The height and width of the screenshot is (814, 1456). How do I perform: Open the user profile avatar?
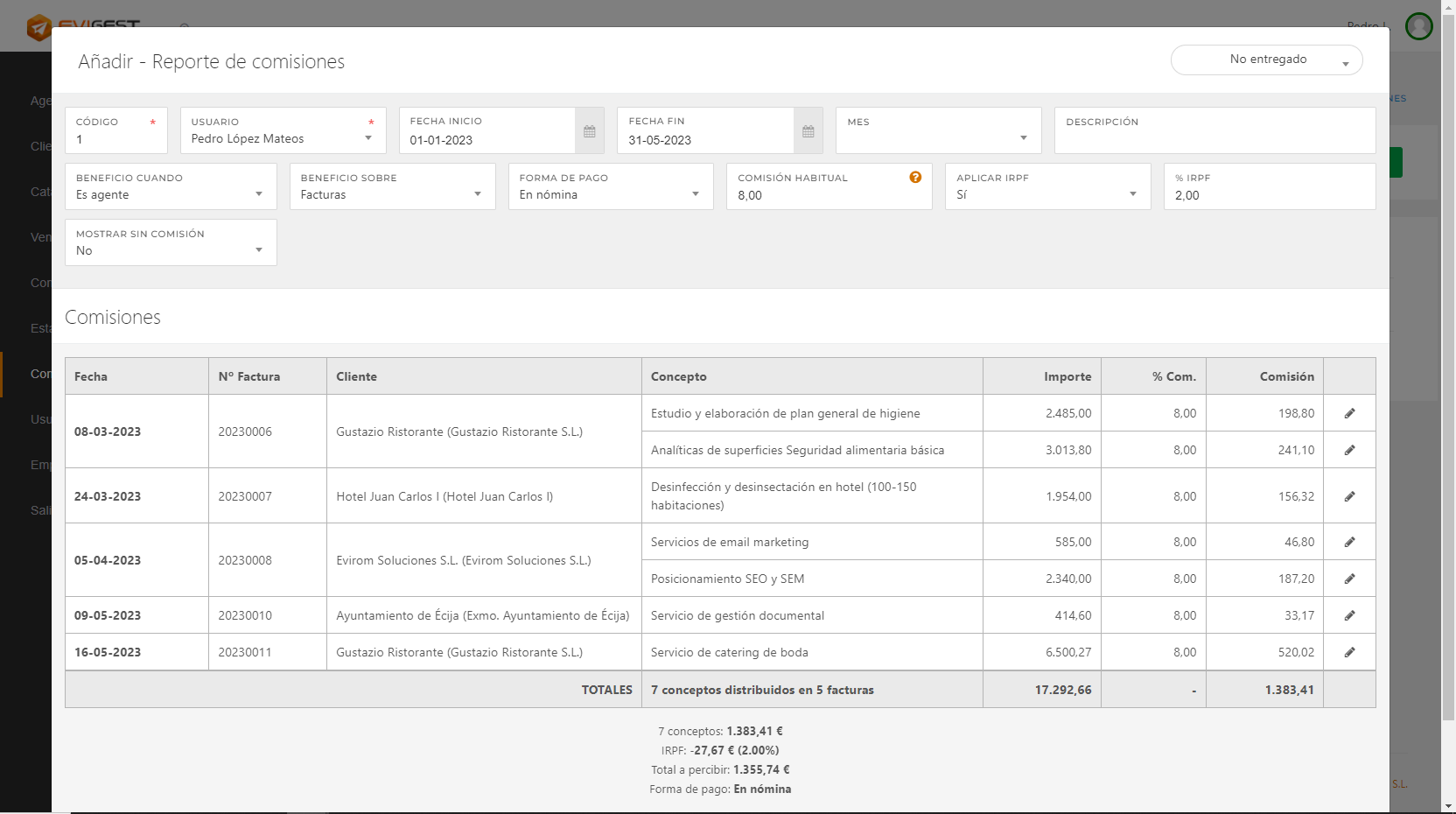coord(1418,25)
